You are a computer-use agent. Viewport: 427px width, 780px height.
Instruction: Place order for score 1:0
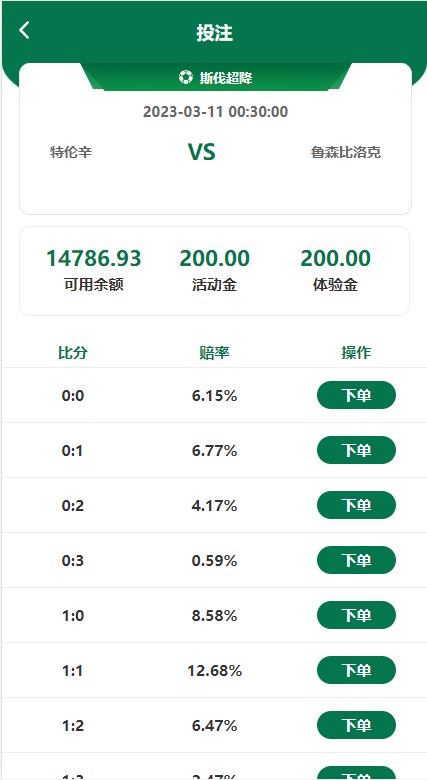pyautogui.click(x=356, y=615)
